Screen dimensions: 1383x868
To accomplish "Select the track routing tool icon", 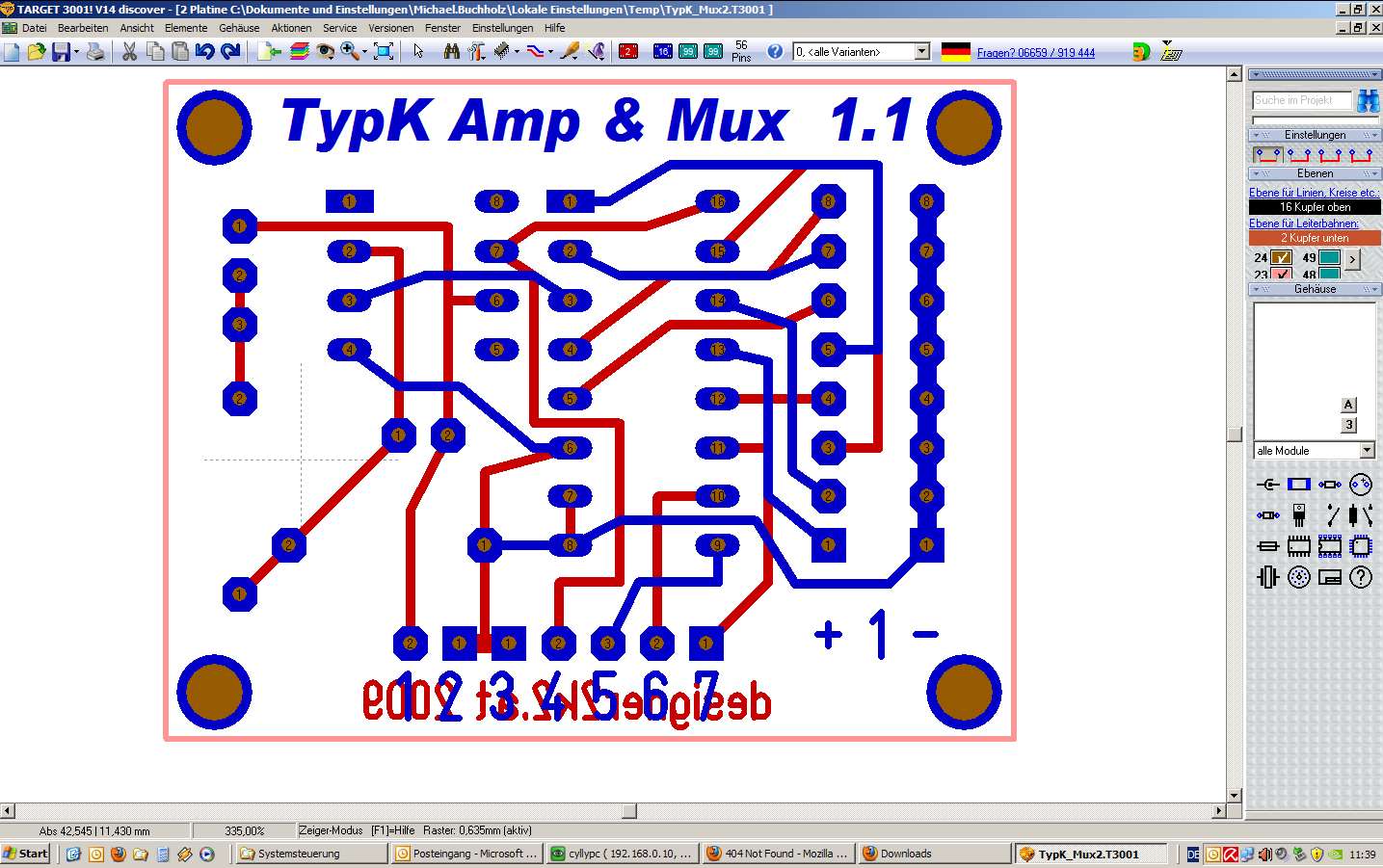I will point(535,52).
